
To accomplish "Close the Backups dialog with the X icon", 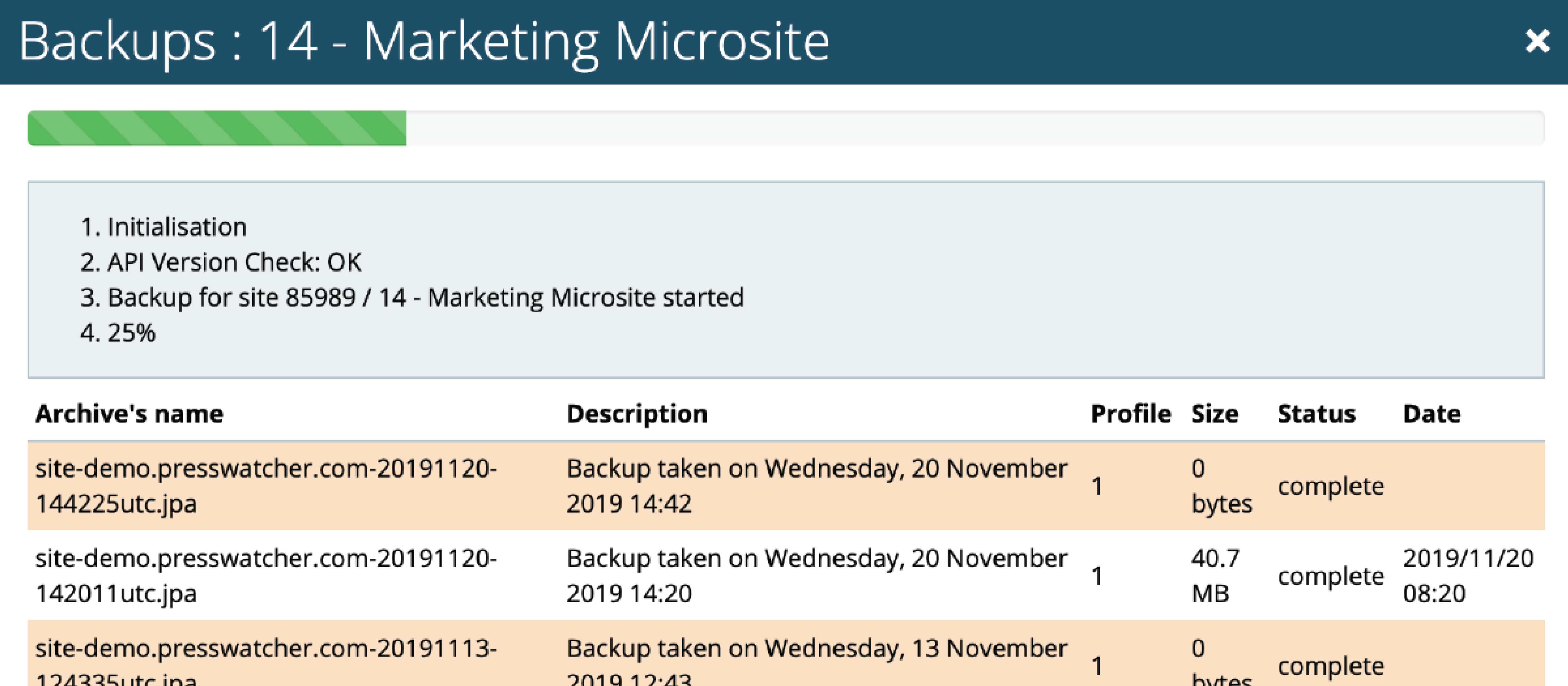I will pyautogui.click(x=1537, y=41).
